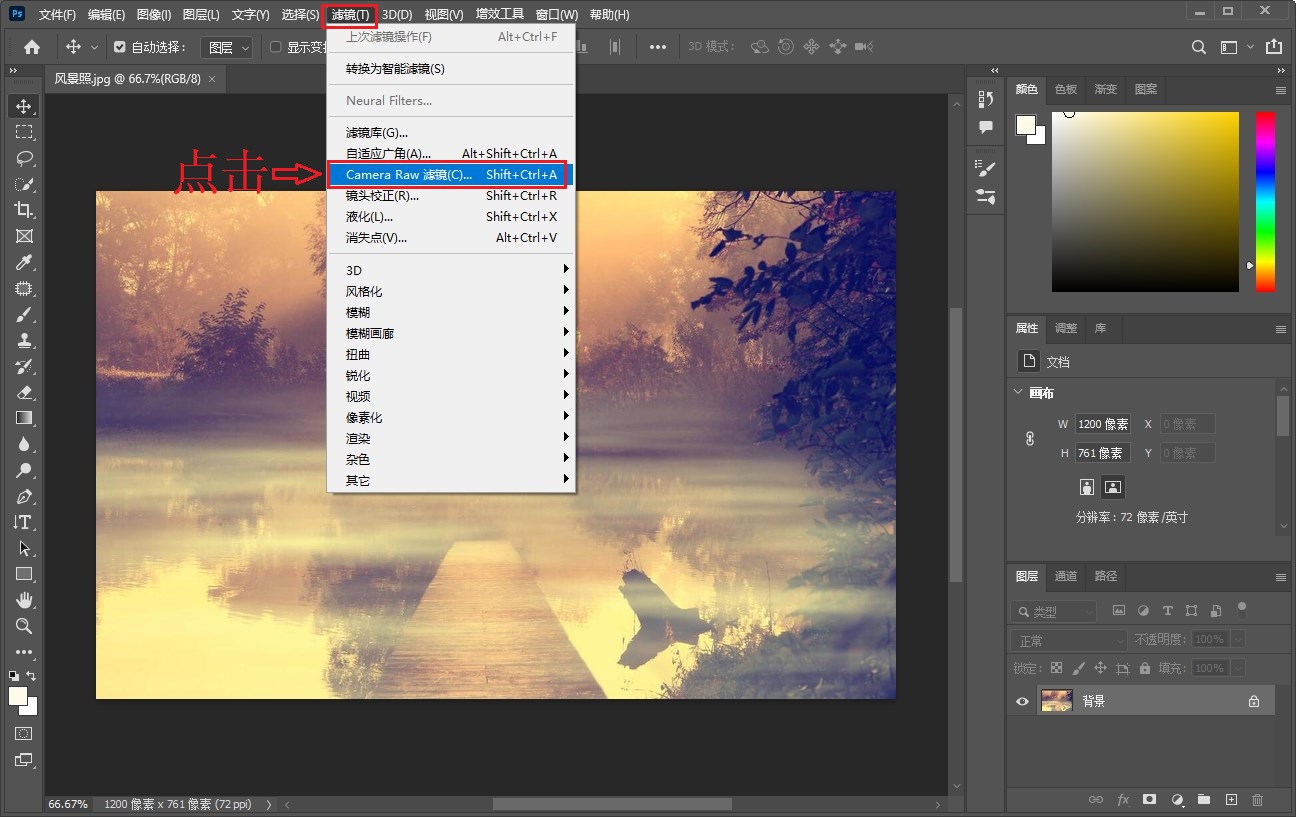Select the Lasso tool
The image size is (1296, 817).
pyautogui.click(x=24, y=158)
